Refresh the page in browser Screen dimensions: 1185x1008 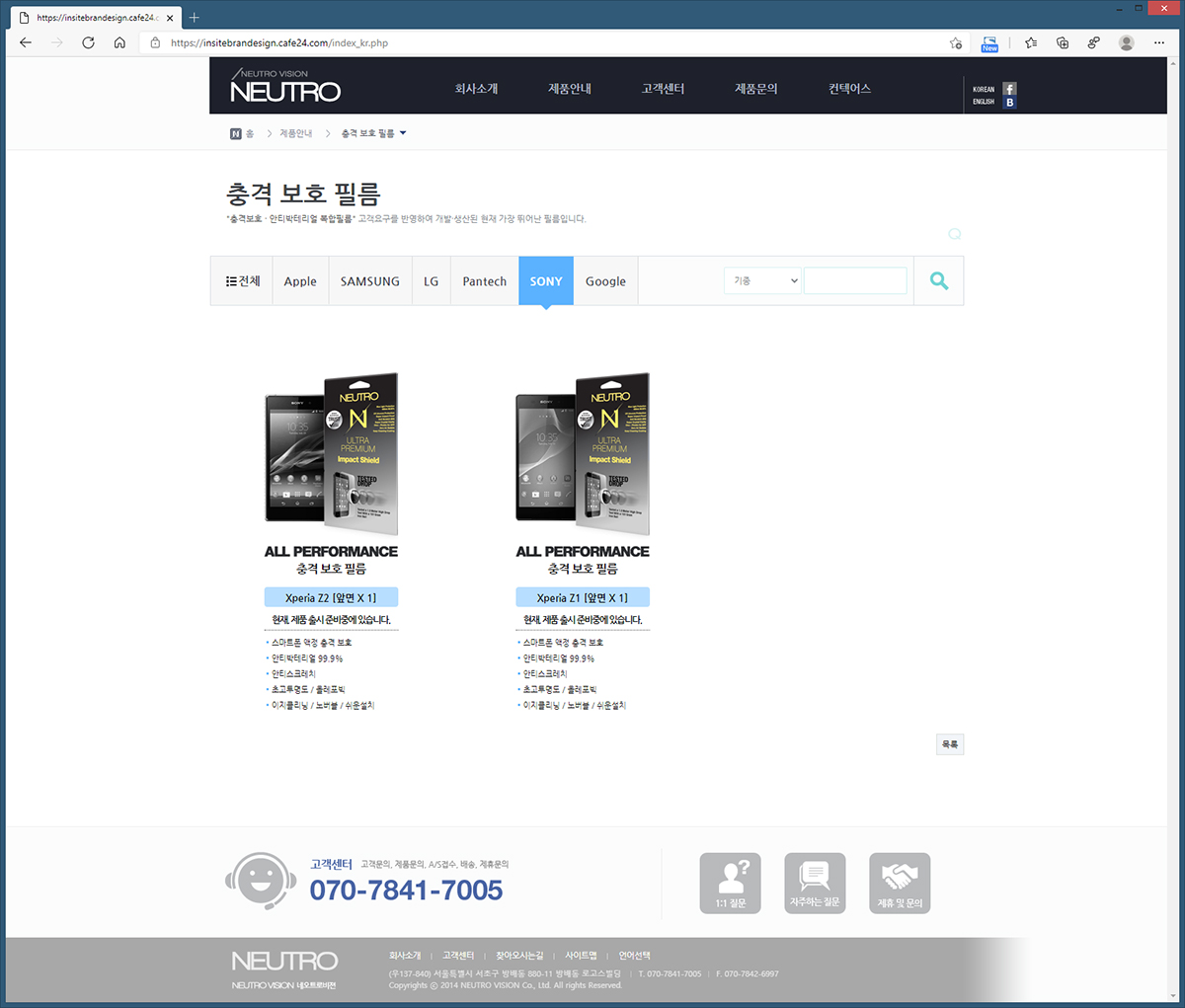point(88,42)
